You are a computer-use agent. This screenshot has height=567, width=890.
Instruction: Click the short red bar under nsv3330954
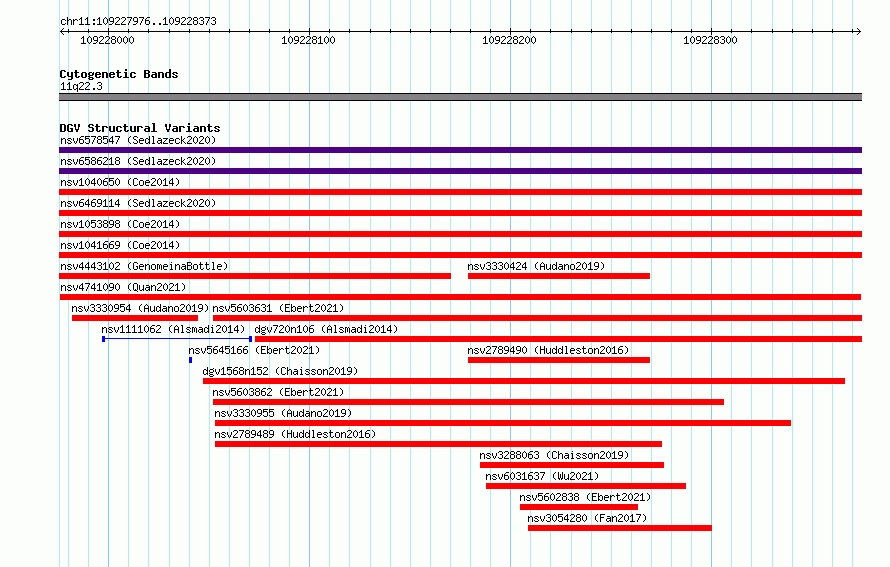135,318
